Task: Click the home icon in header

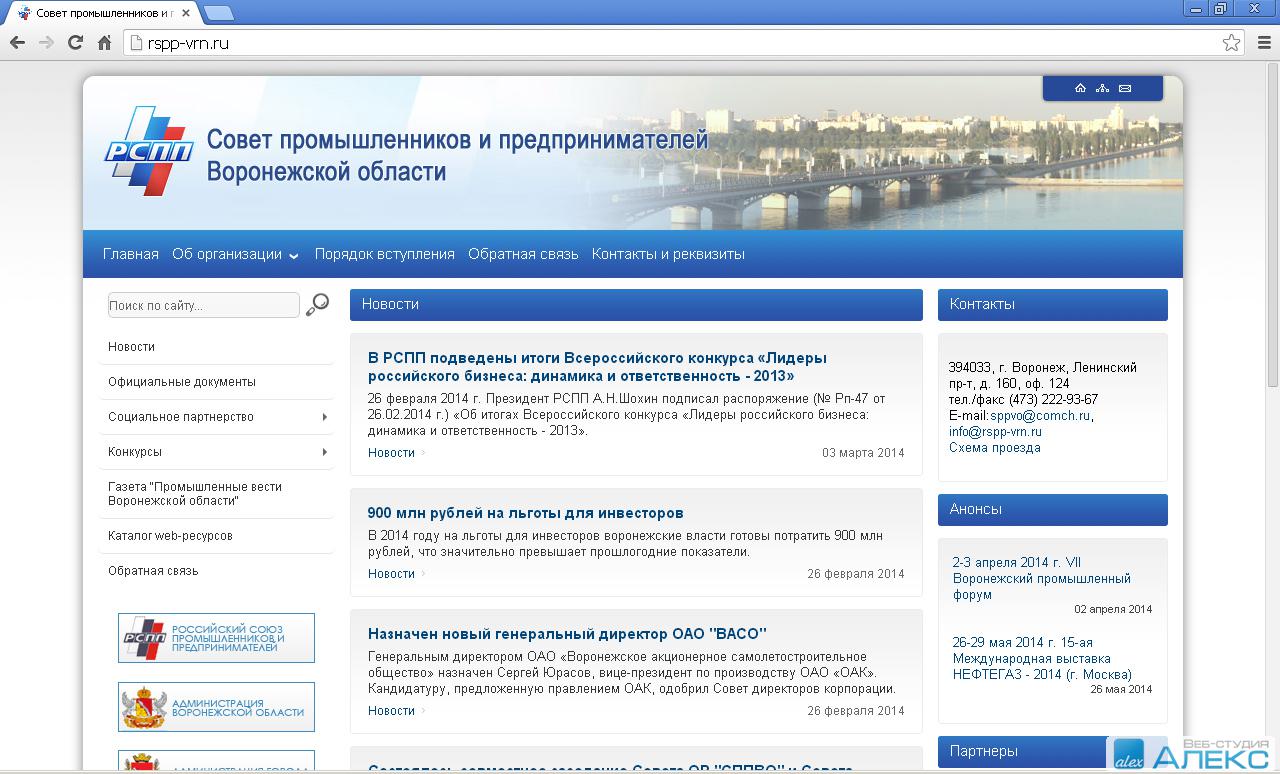Action: [1080, 88]
